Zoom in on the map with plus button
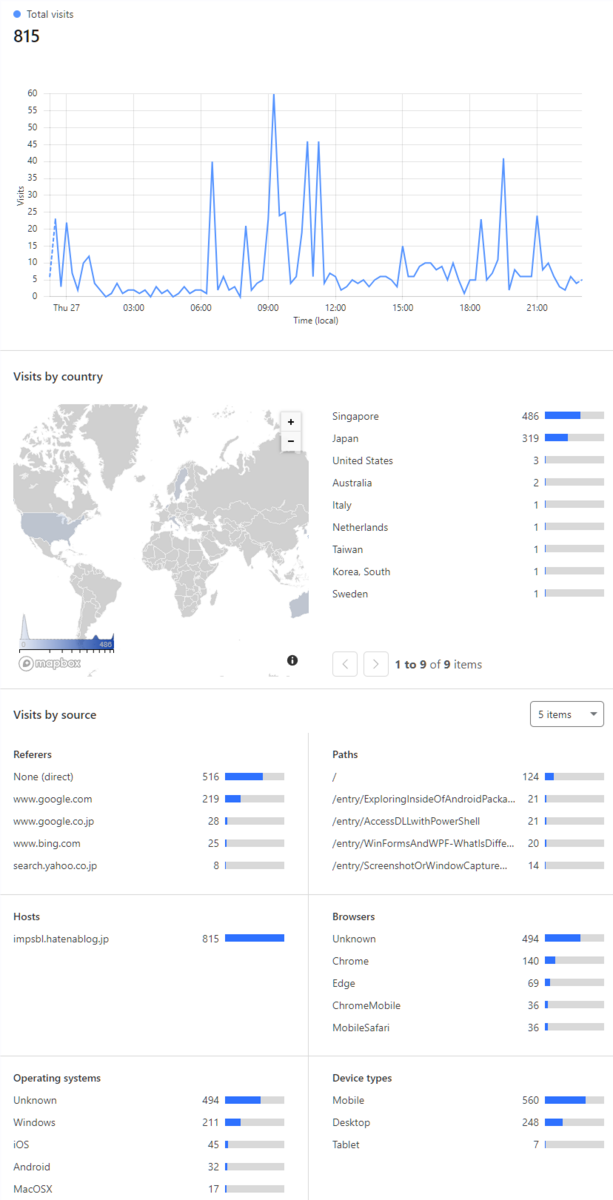The height and width of the screenshot is (1200, 613). click(291, 422)
